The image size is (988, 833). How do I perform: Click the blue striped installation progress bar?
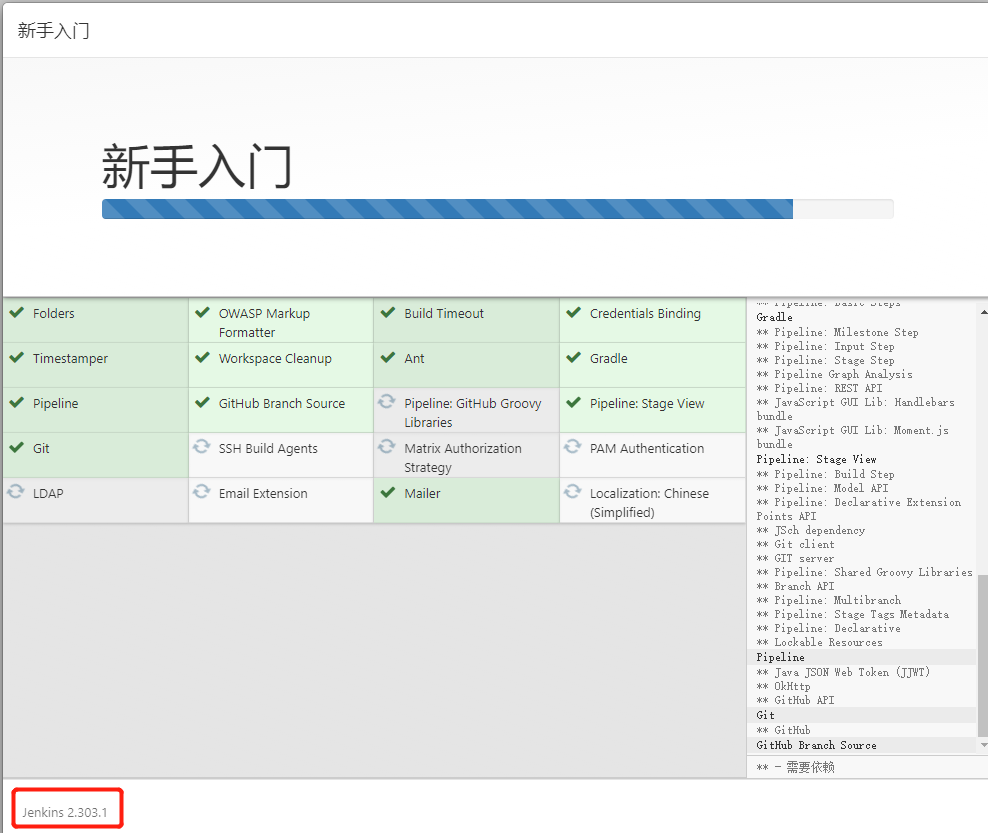point(447,209)
